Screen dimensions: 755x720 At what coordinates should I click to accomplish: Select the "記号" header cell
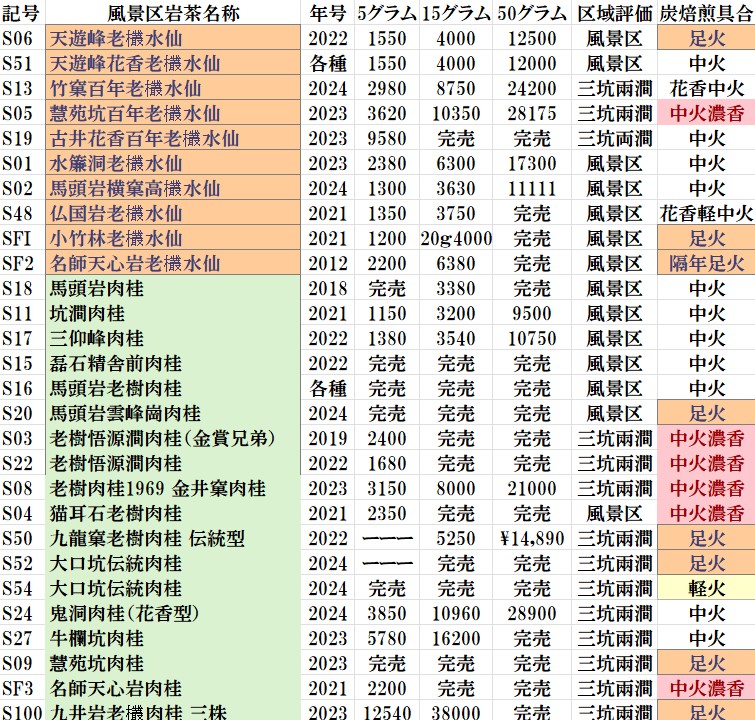pyautogui.click(x=21, y=13)
